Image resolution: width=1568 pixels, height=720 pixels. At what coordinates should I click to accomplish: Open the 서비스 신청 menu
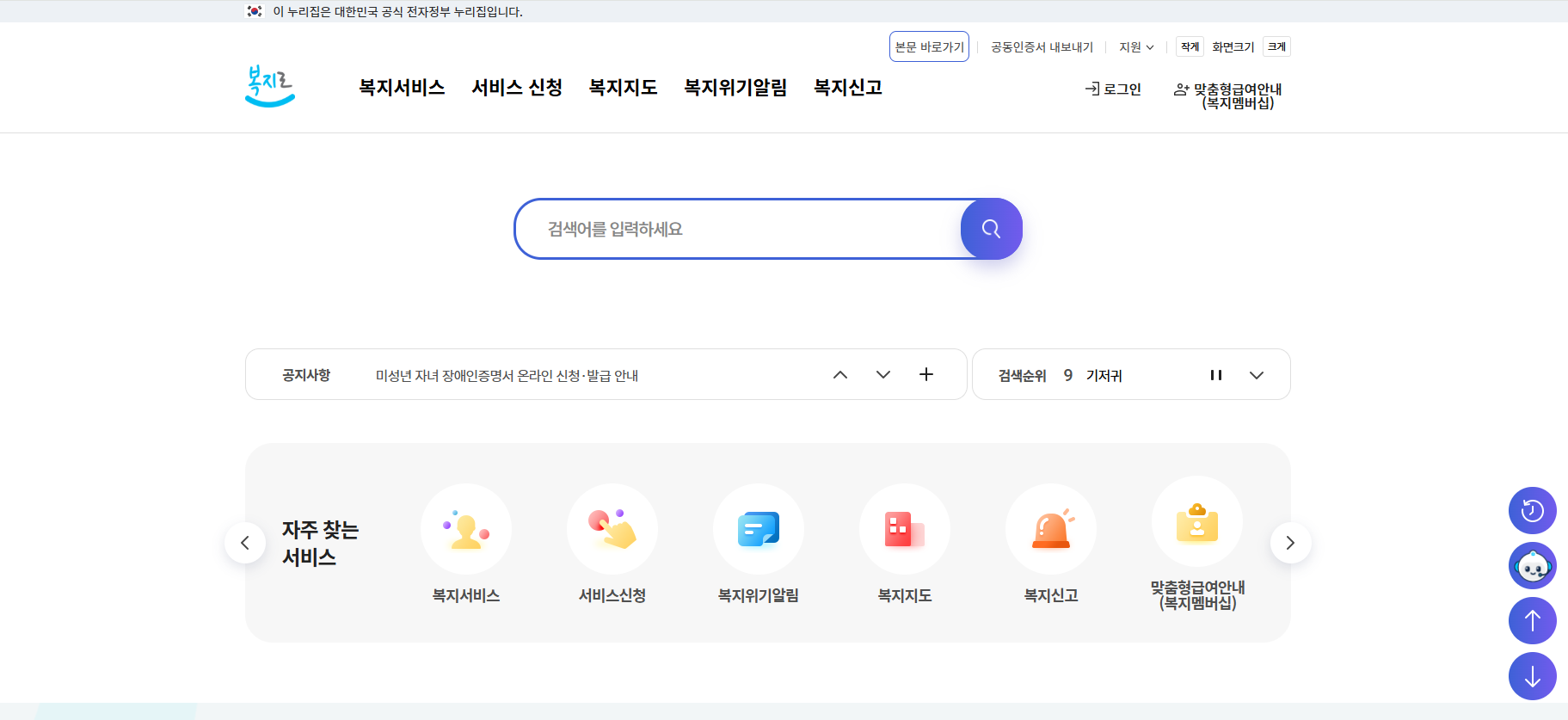[517, 88]
